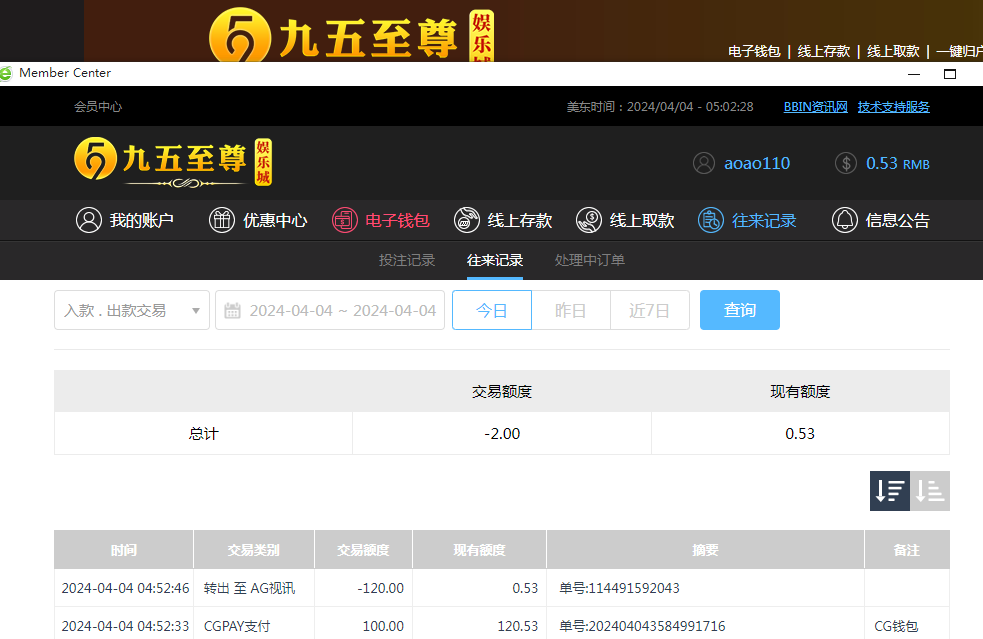This screenshot has height=639, width=983.
Task: Open 线上存款 deposit icon
Action: [466, 221]
